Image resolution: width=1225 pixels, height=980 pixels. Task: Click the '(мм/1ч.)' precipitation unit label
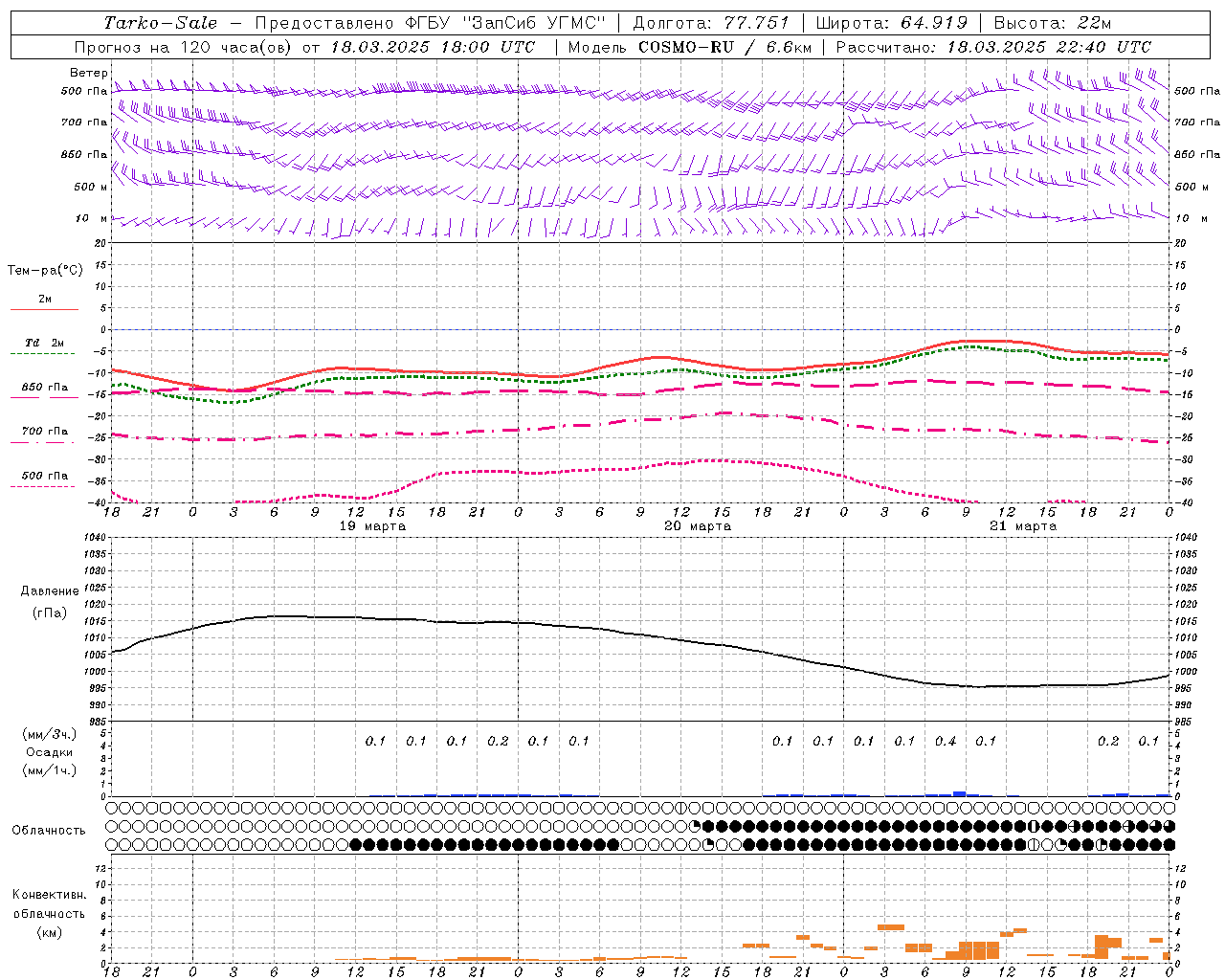50,770
